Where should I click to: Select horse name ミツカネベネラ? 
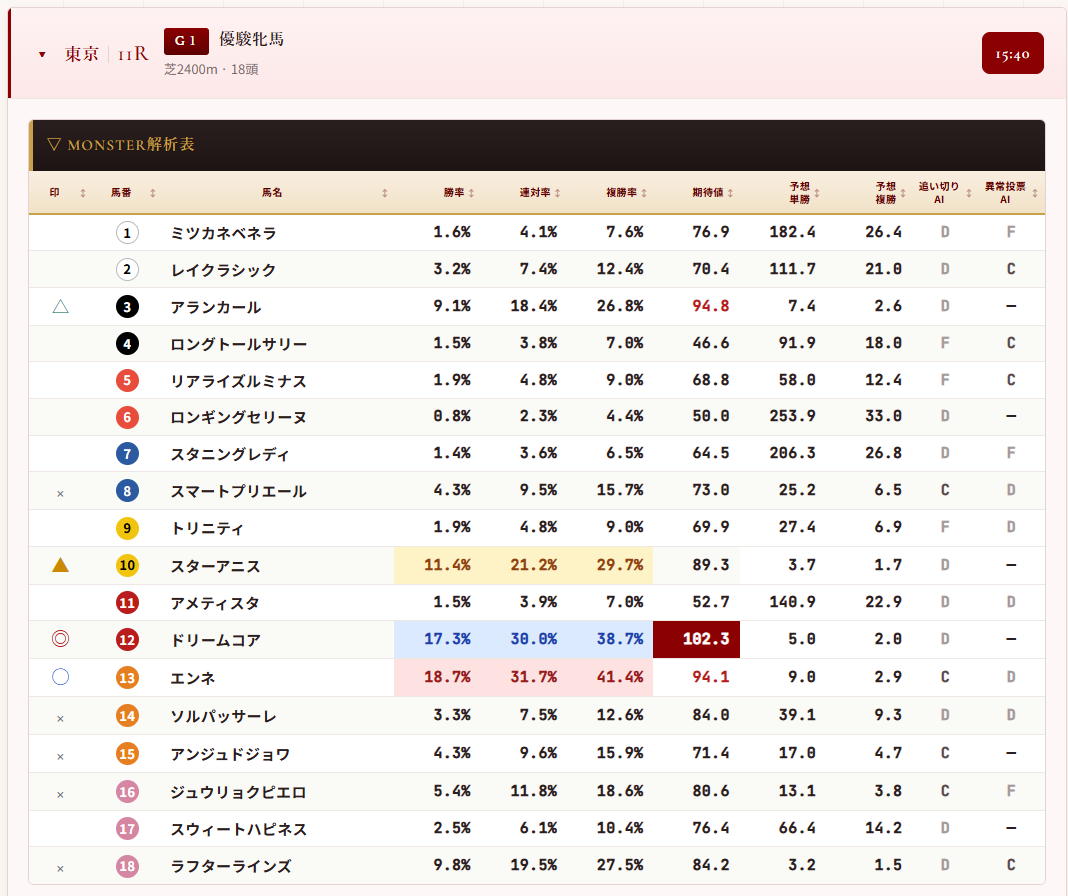[x=223, y=234]
